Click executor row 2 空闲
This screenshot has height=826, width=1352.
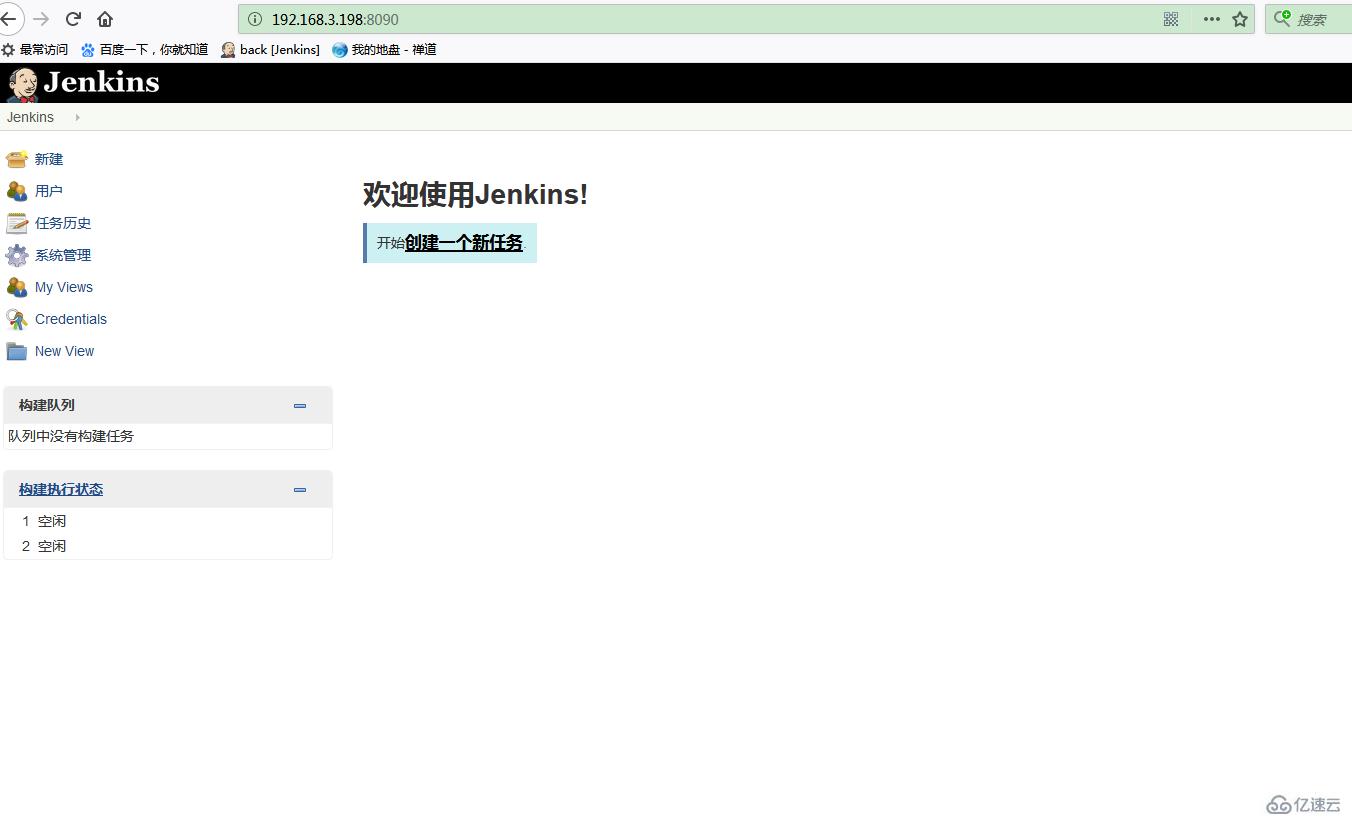[x=168, y=546]
